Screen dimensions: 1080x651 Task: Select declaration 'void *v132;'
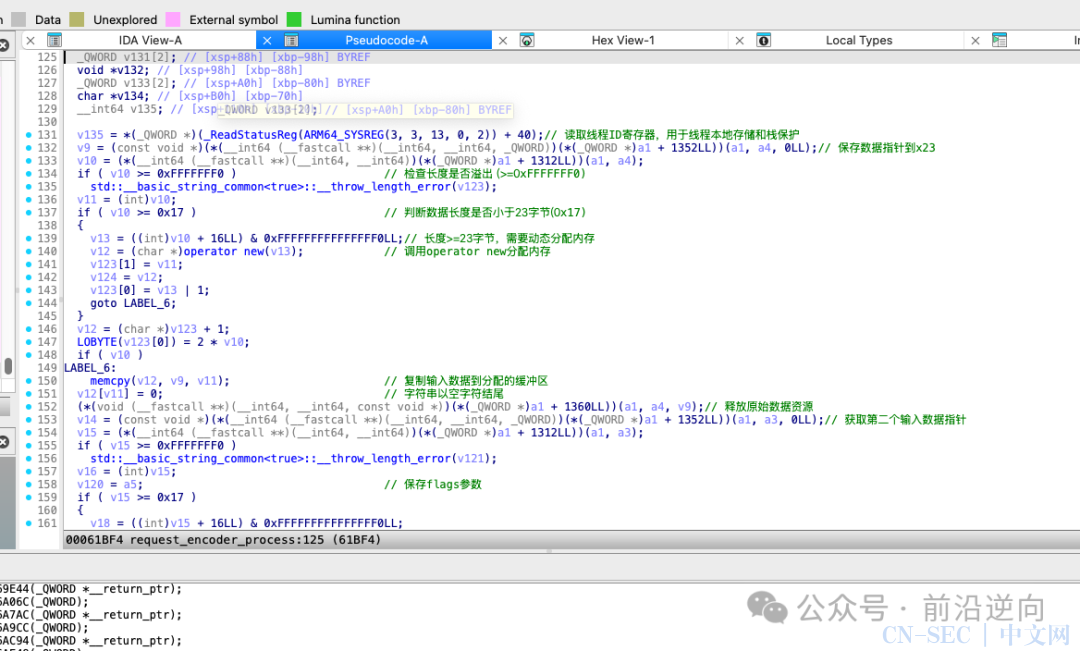(x=113, y=70)
